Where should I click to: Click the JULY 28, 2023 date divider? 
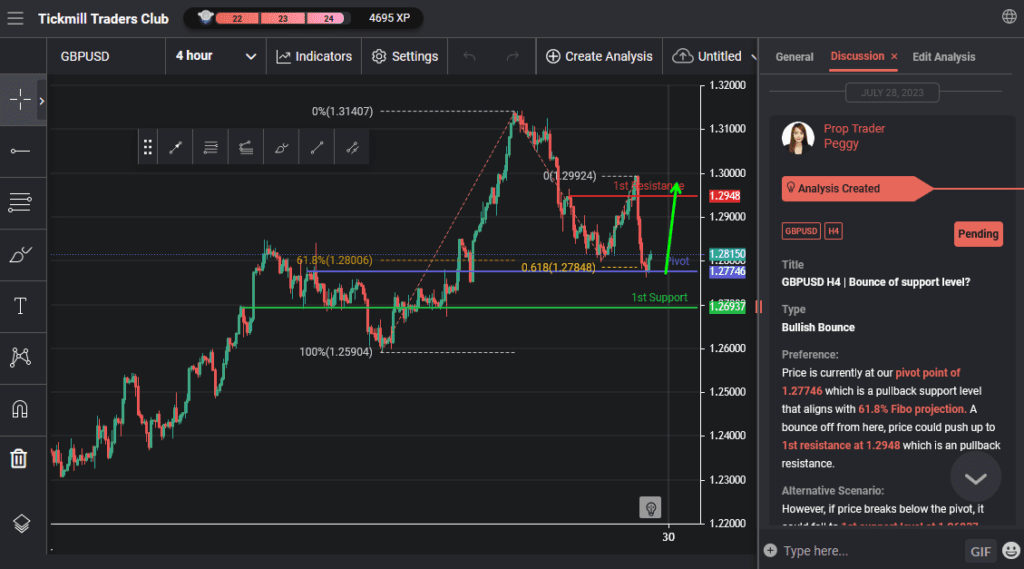[x=892, y=93]
